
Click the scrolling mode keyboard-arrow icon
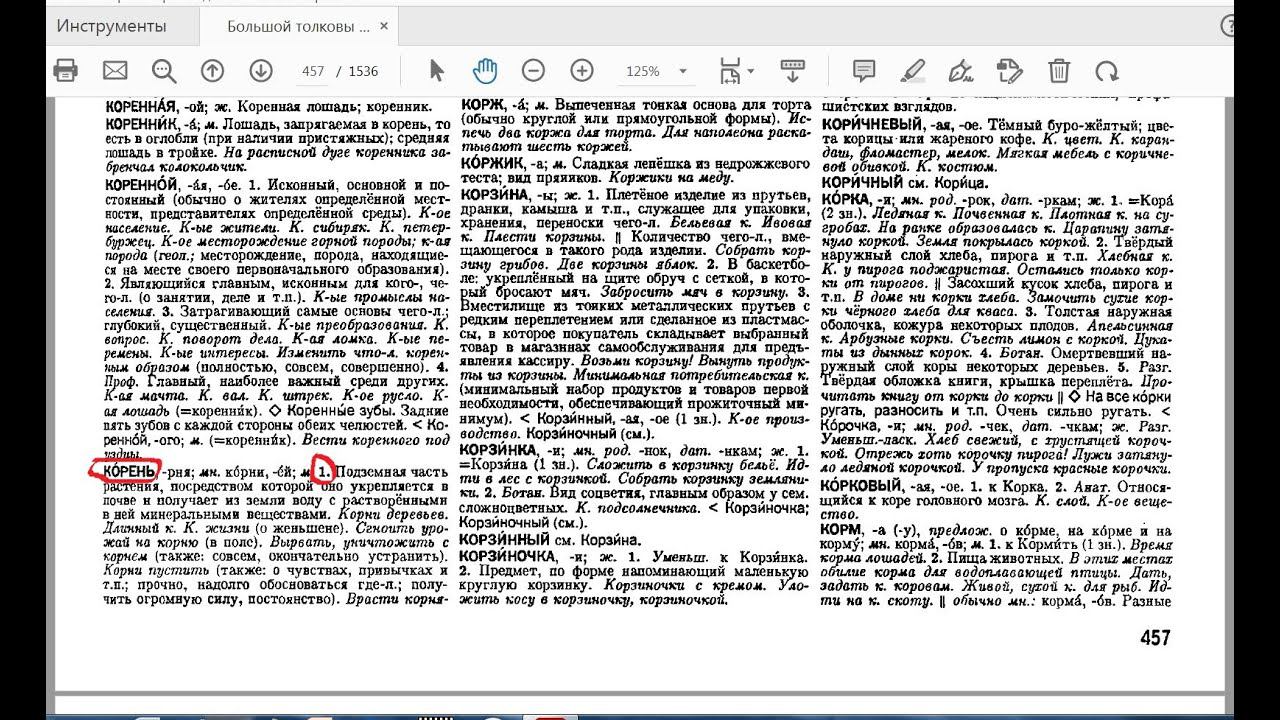[x=792, y=70]
